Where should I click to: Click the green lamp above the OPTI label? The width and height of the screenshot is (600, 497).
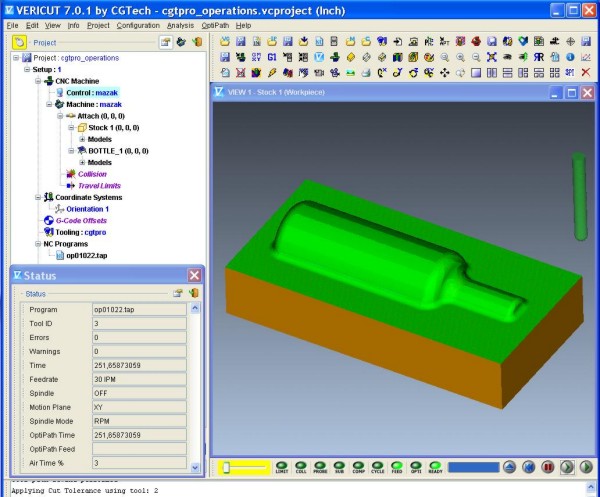coord(416,465)
